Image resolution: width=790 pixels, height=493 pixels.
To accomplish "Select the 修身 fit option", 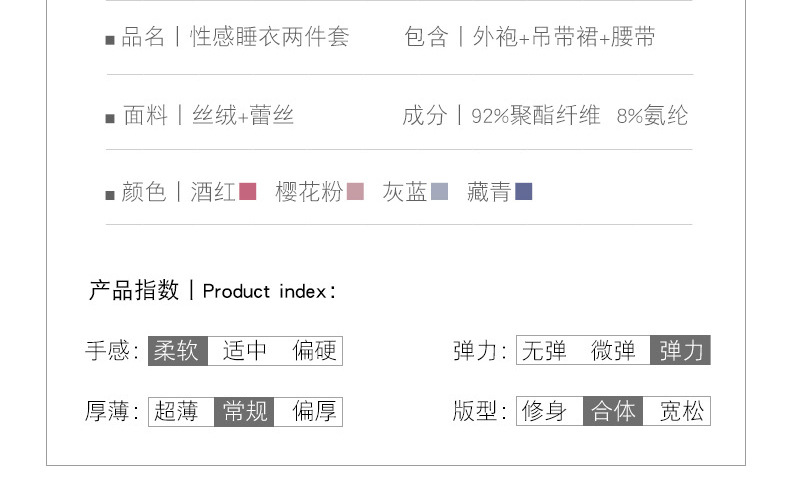I will pos(545,411).
